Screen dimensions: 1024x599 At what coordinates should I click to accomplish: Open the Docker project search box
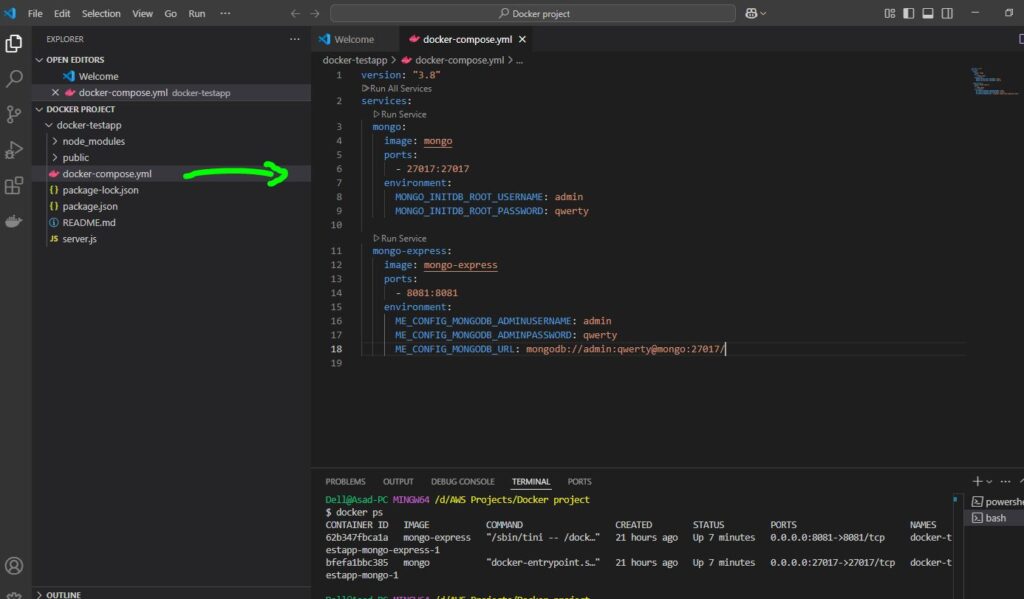point(533,13)
